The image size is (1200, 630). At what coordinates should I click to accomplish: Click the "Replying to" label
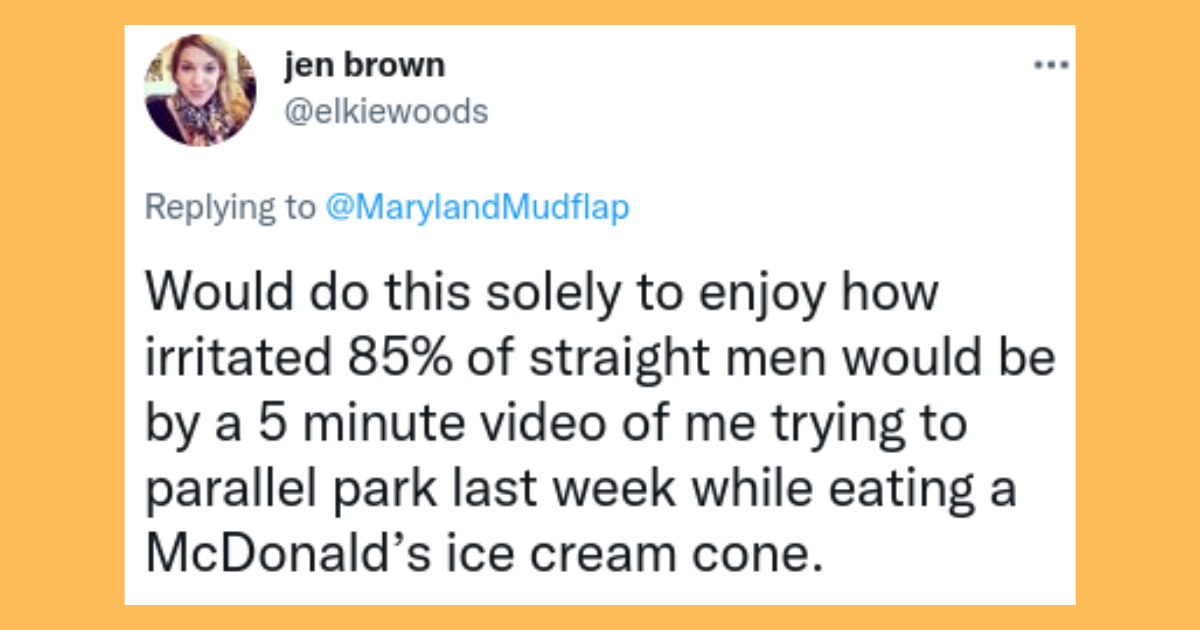pos(229,208)
